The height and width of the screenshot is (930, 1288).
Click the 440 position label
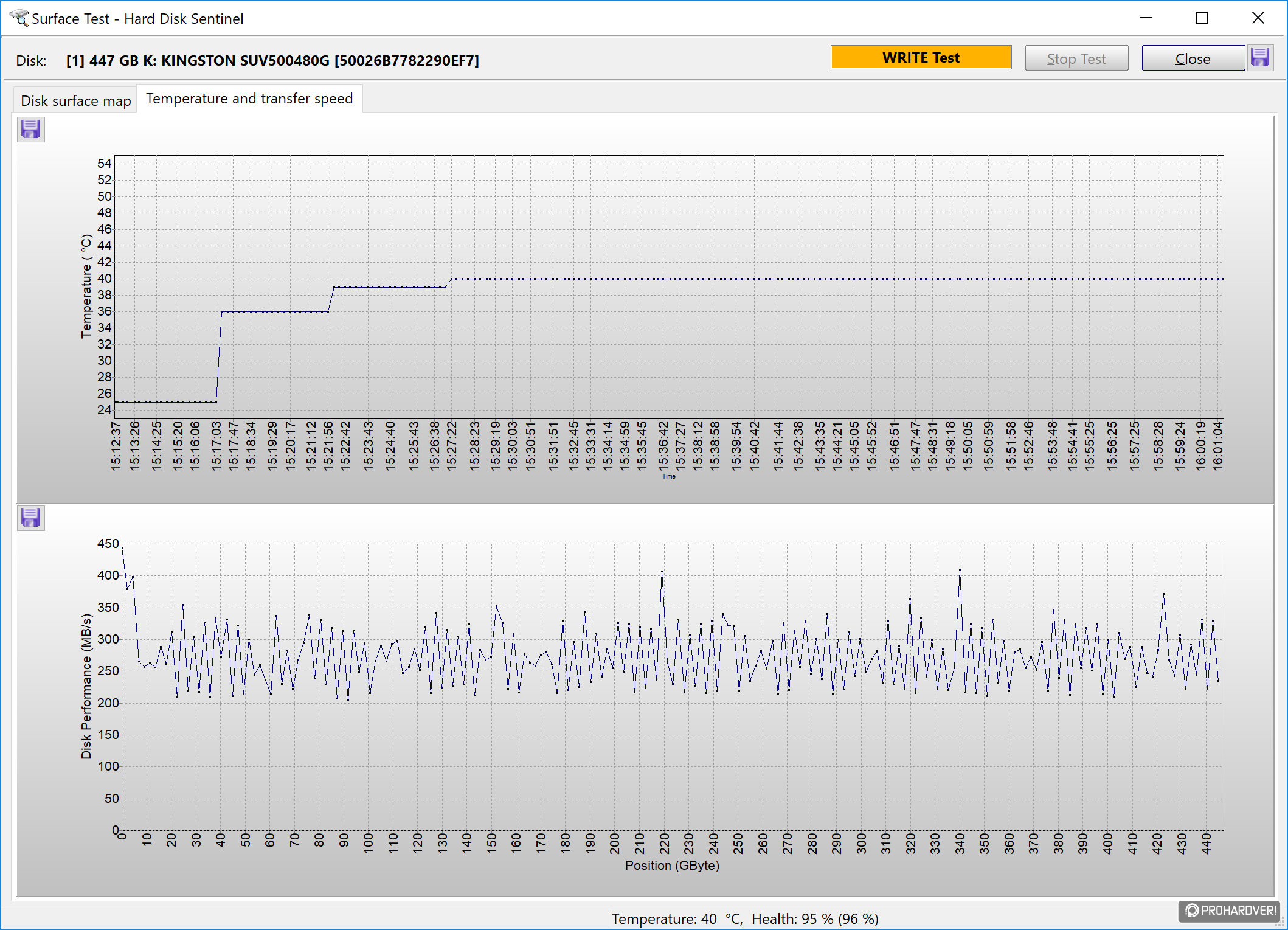[x=1207, y=844]
